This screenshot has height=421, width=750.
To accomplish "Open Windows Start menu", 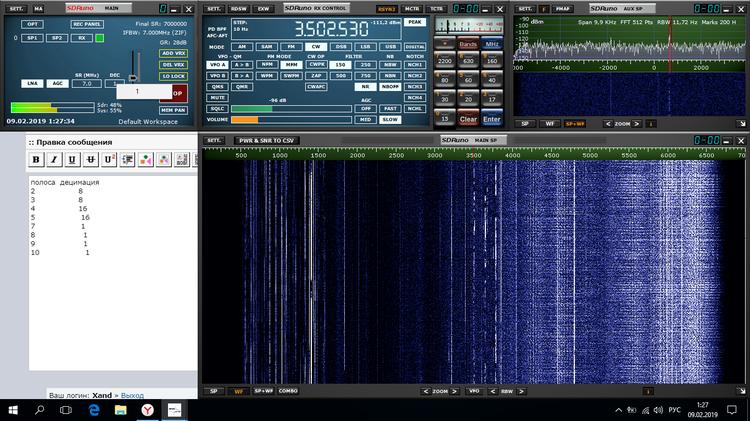I will coord(13,410).
